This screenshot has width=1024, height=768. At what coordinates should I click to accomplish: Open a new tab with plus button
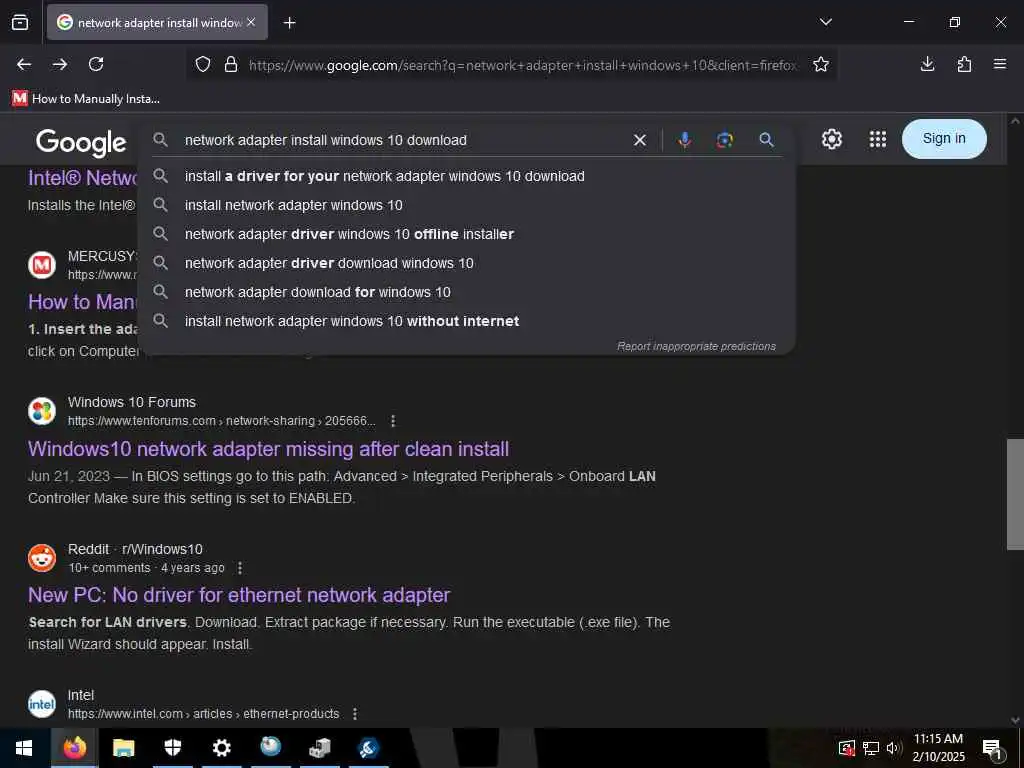click(289, 23)
